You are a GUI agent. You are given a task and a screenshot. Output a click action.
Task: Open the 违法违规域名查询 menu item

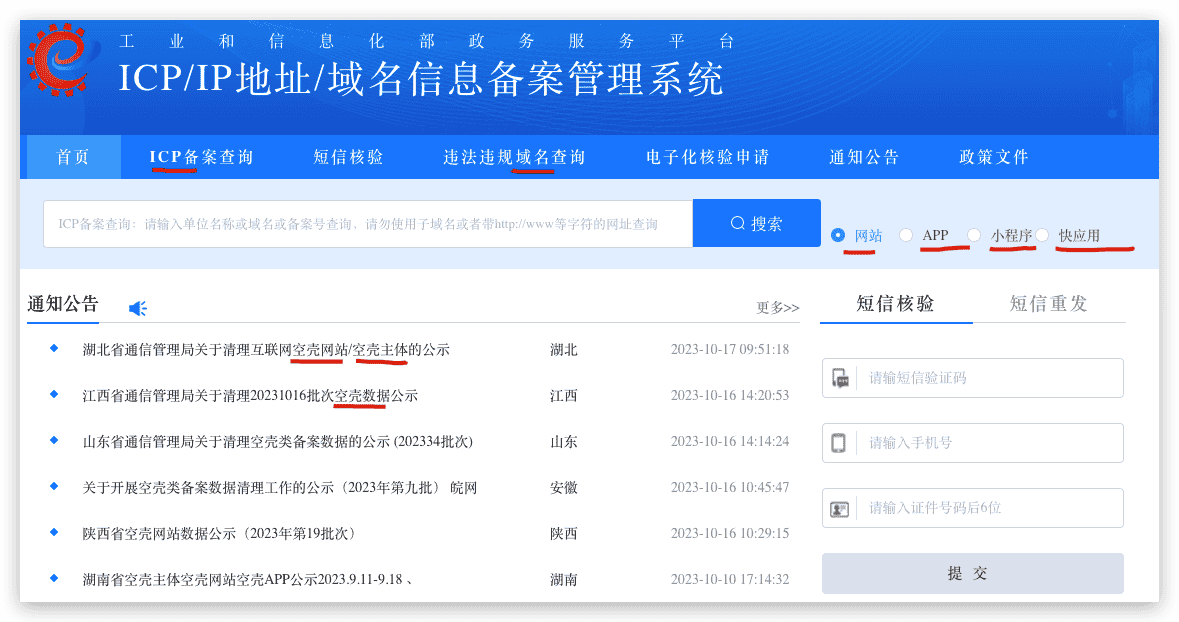510,157
